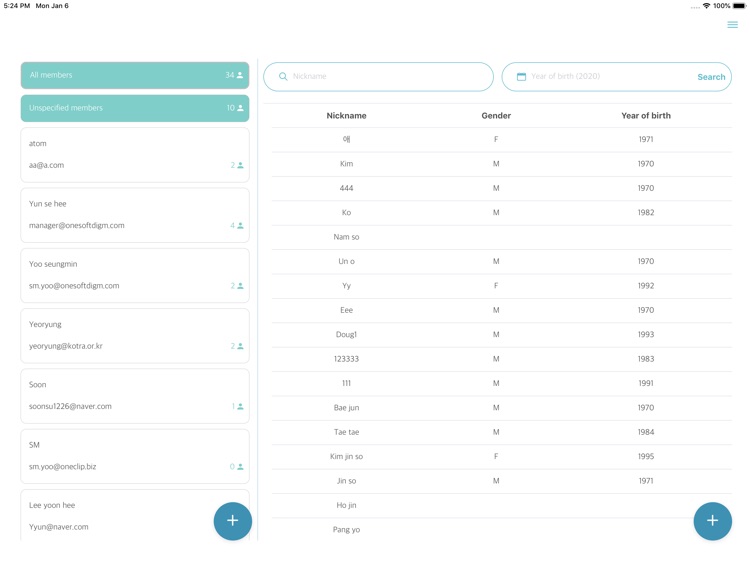
Task: Select the member row Bae jun
Action: pyautogui.click(x=502, y=408)
